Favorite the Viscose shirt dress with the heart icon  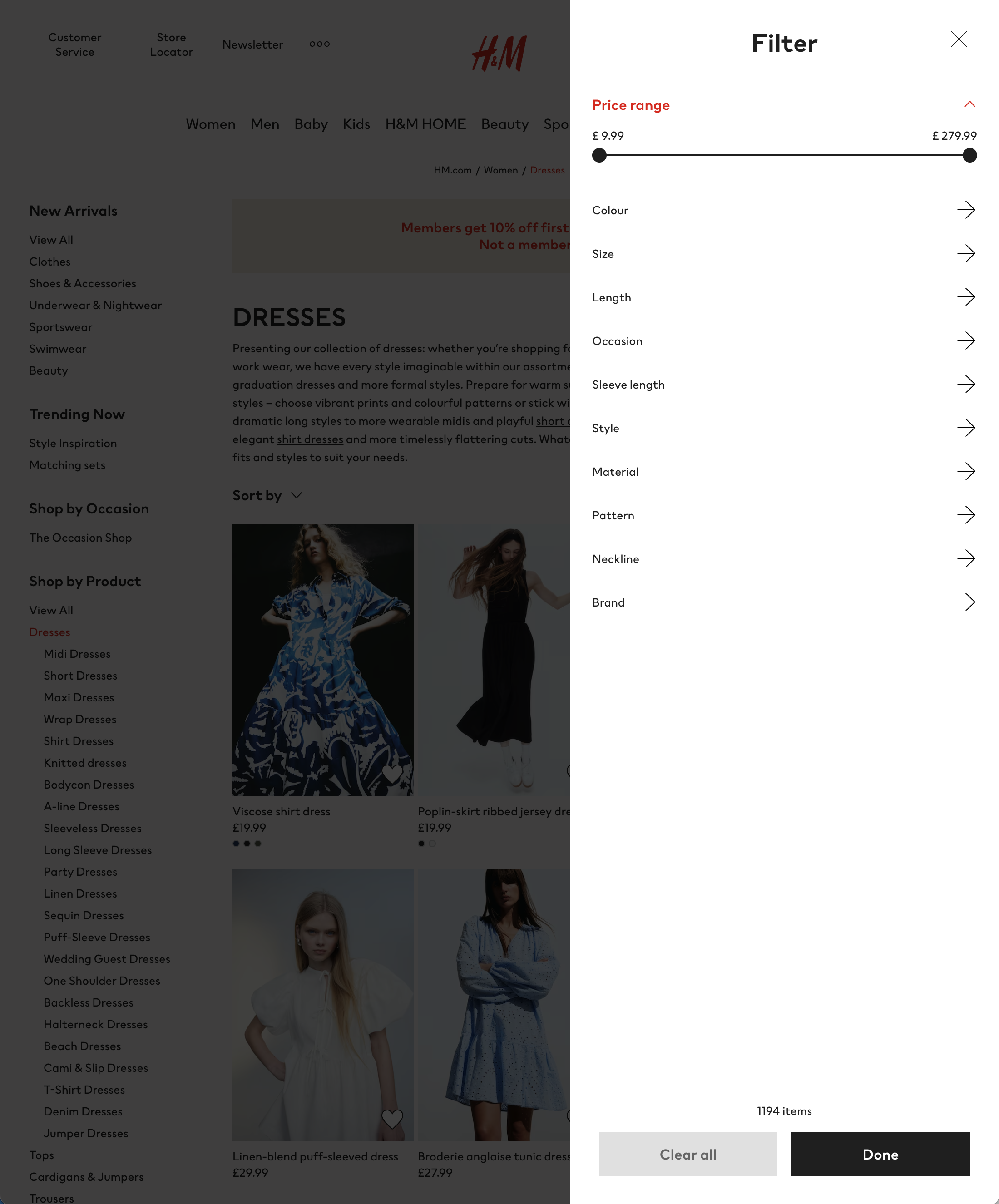393,773
